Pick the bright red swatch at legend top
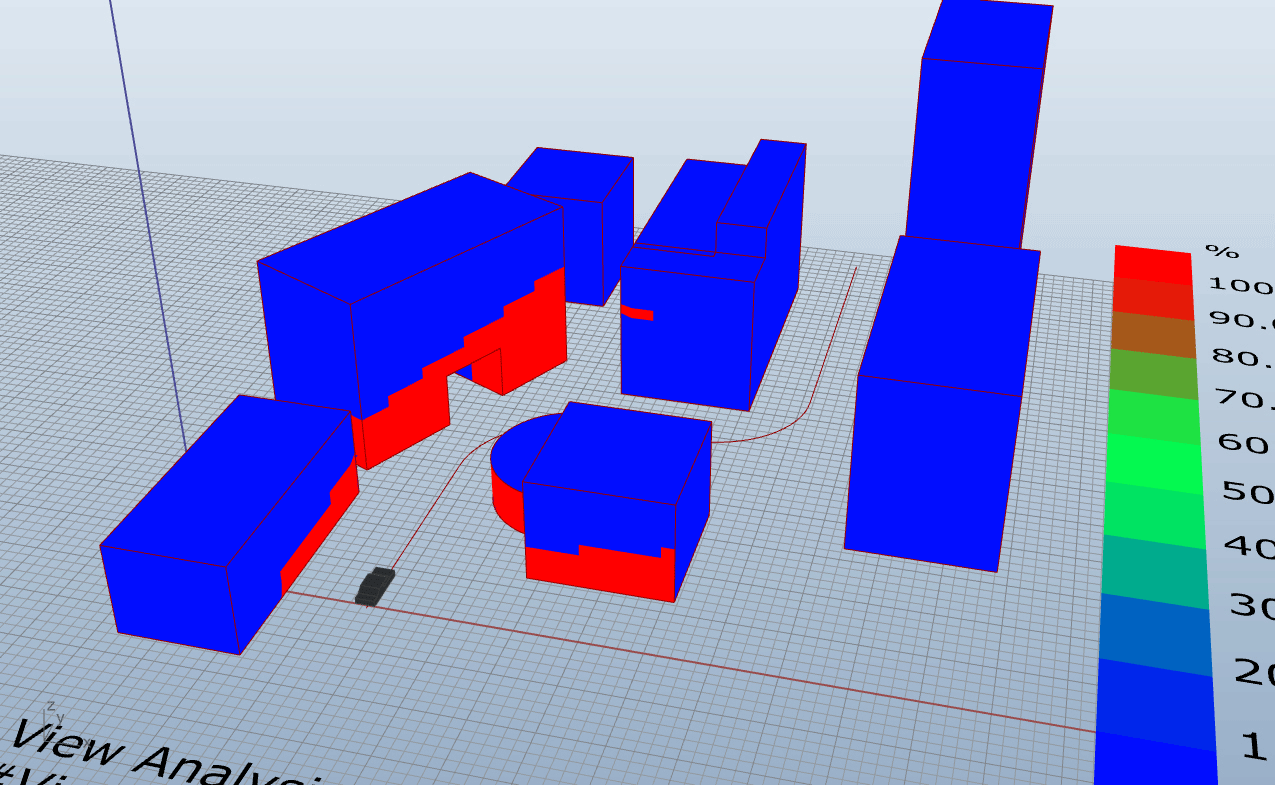Image resolution: width=1275 pixels, height=785 pixels. (1153, 267)
